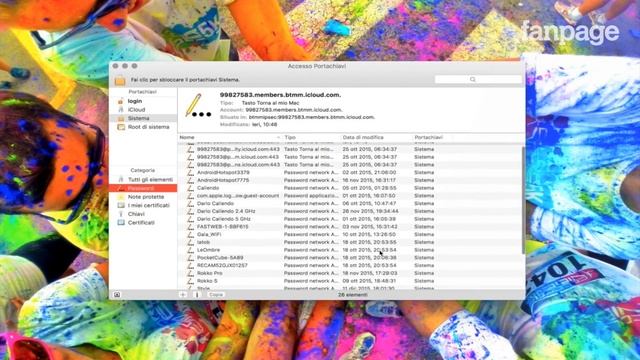The height and width of the screenshot is (360, 640).
Task: Click the login keychain padlock icon
Action: point(121,101)
